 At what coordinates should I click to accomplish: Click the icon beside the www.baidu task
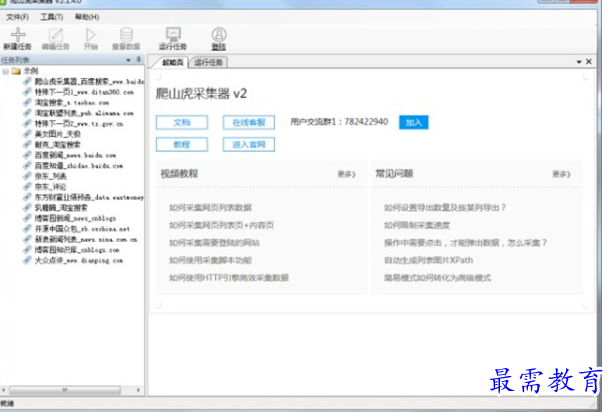click(27, 81)
